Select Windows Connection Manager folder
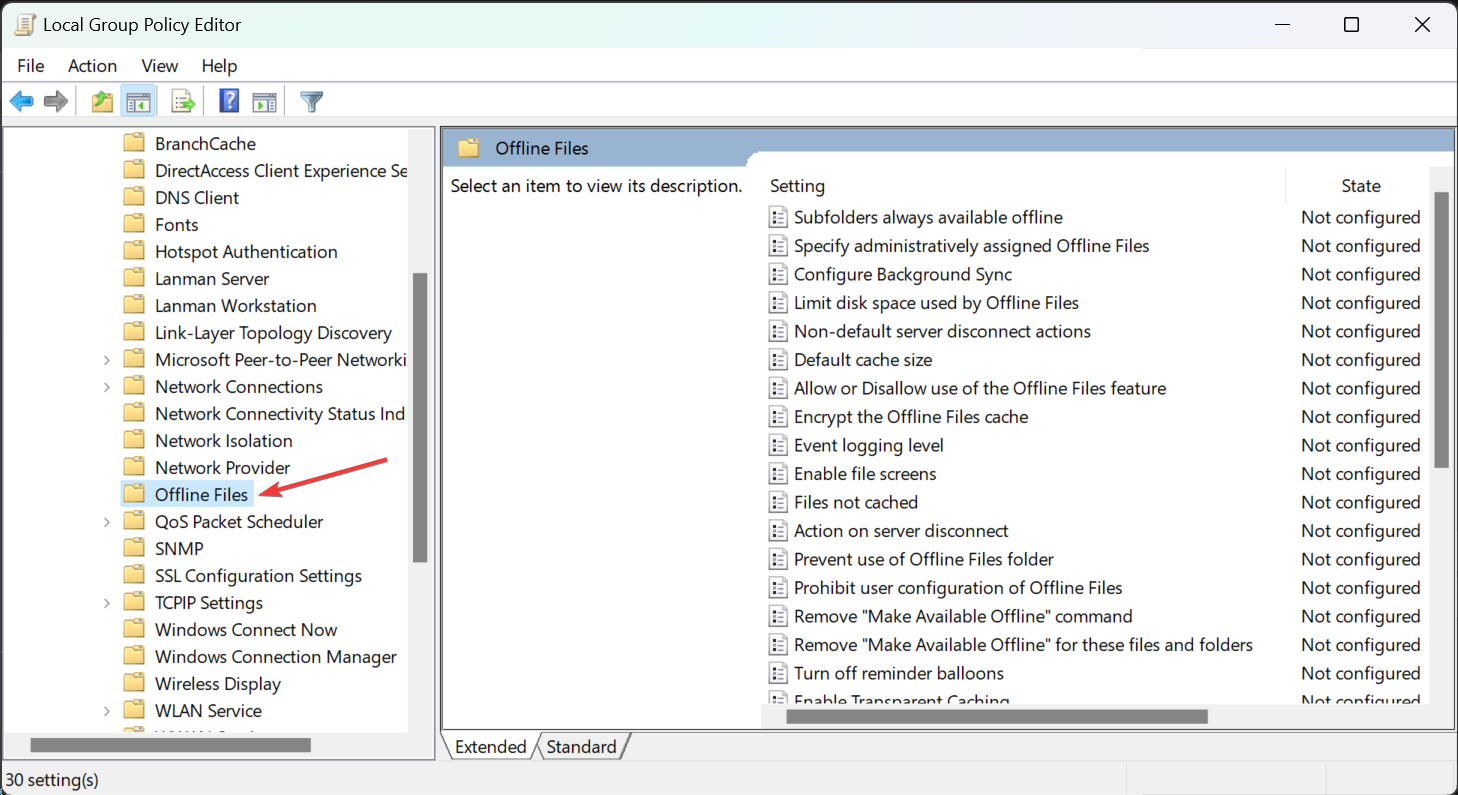Screen dimensions: 1458x795 click(276, 656)
